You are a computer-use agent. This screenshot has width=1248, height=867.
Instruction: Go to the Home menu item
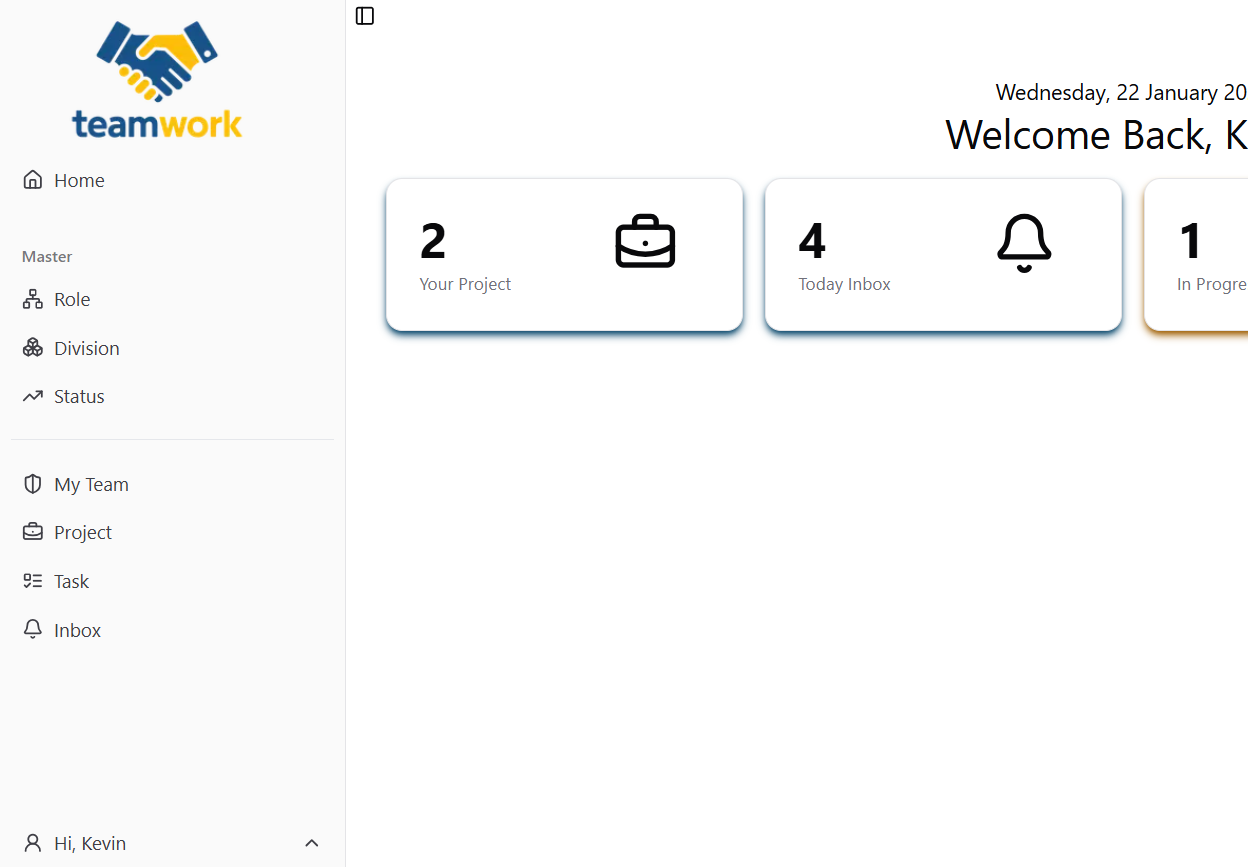coord(79,180)
